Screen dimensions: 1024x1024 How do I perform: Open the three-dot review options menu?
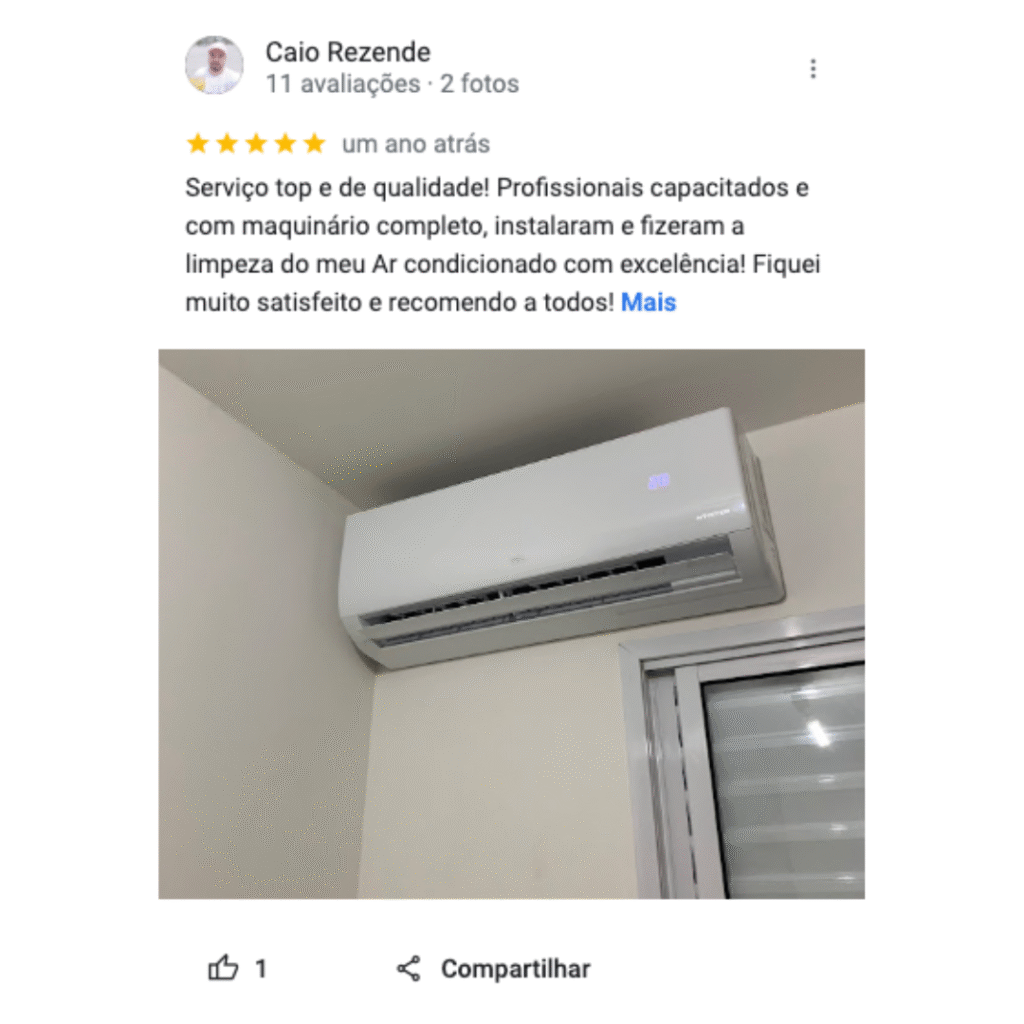click(x=812, y=69)
